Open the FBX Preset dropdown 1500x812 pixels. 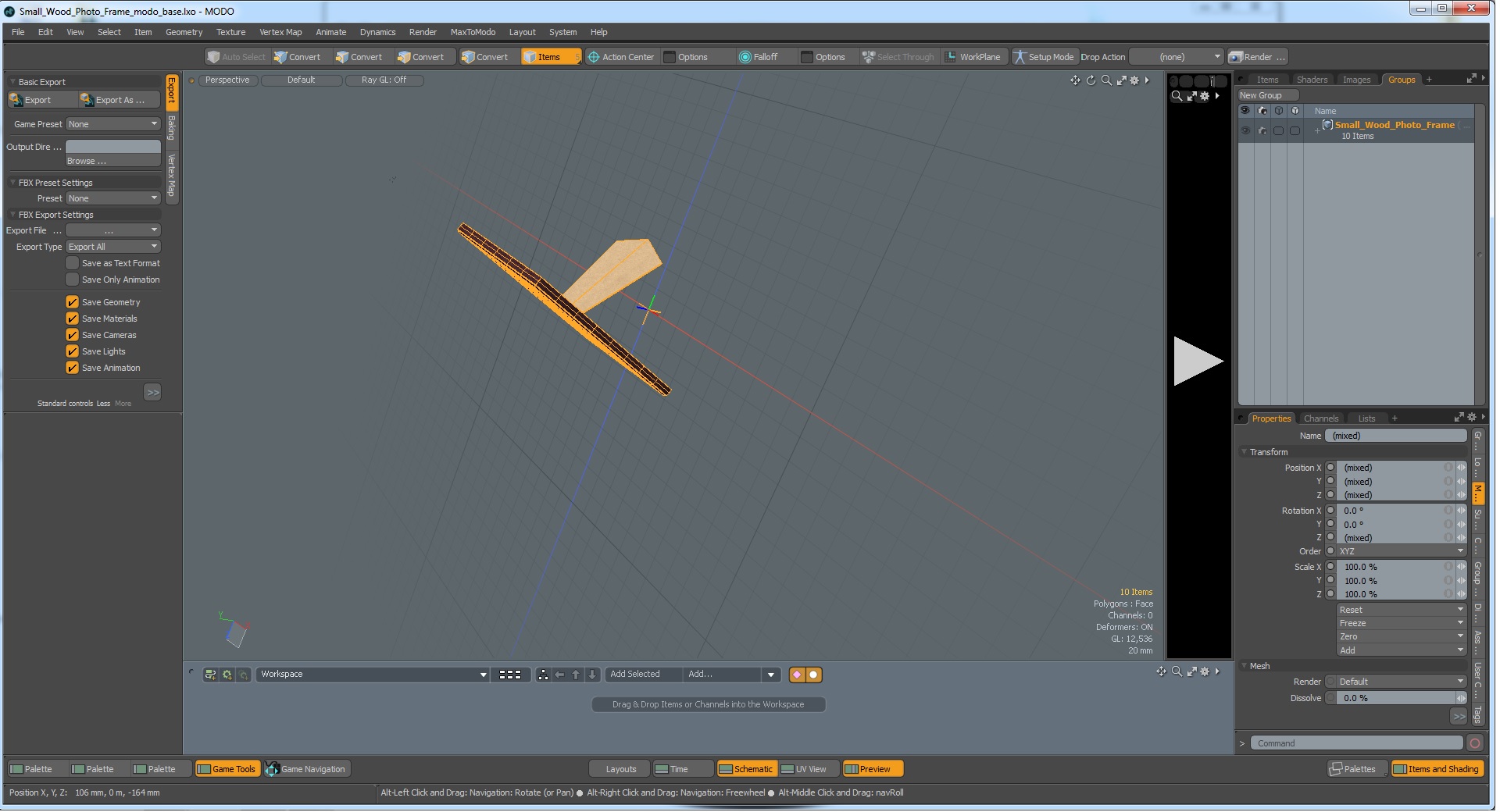pos(113,198)
